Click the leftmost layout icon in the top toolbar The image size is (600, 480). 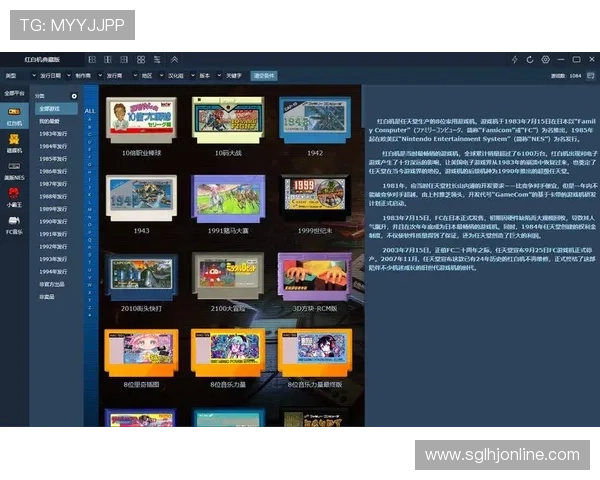click(92, 59)
